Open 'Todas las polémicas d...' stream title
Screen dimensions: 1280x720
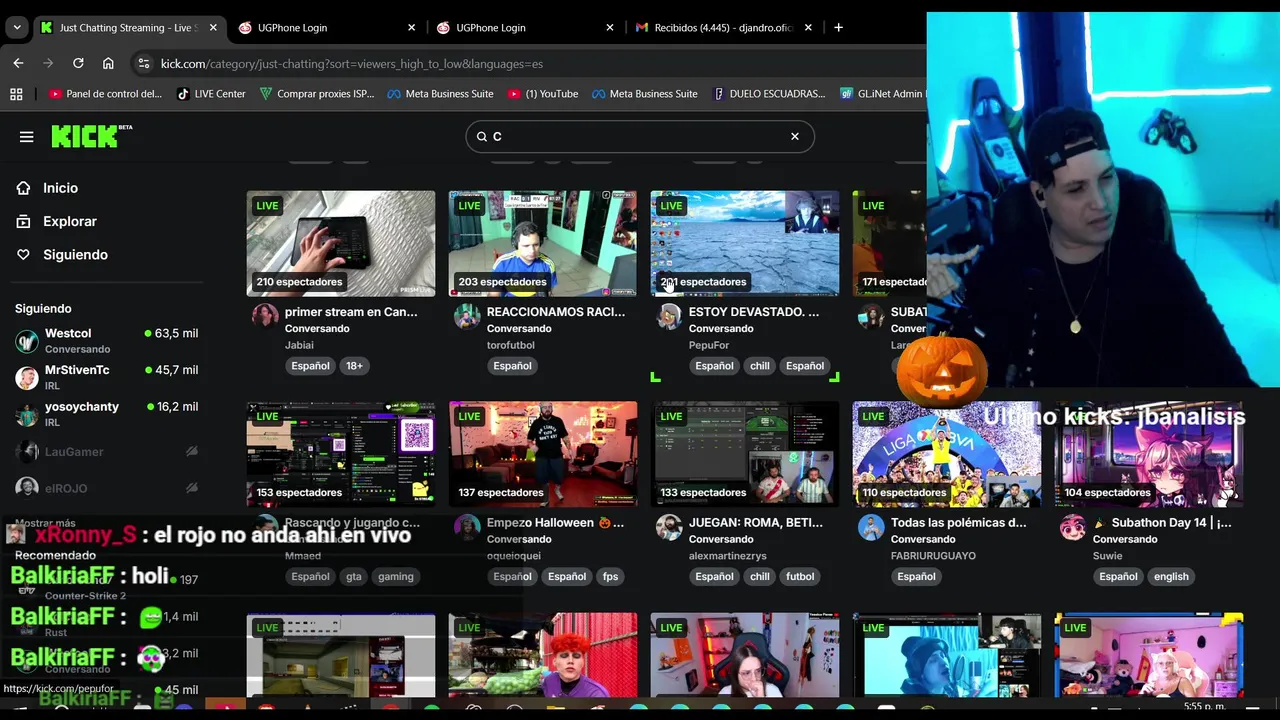tap(959, 523)
